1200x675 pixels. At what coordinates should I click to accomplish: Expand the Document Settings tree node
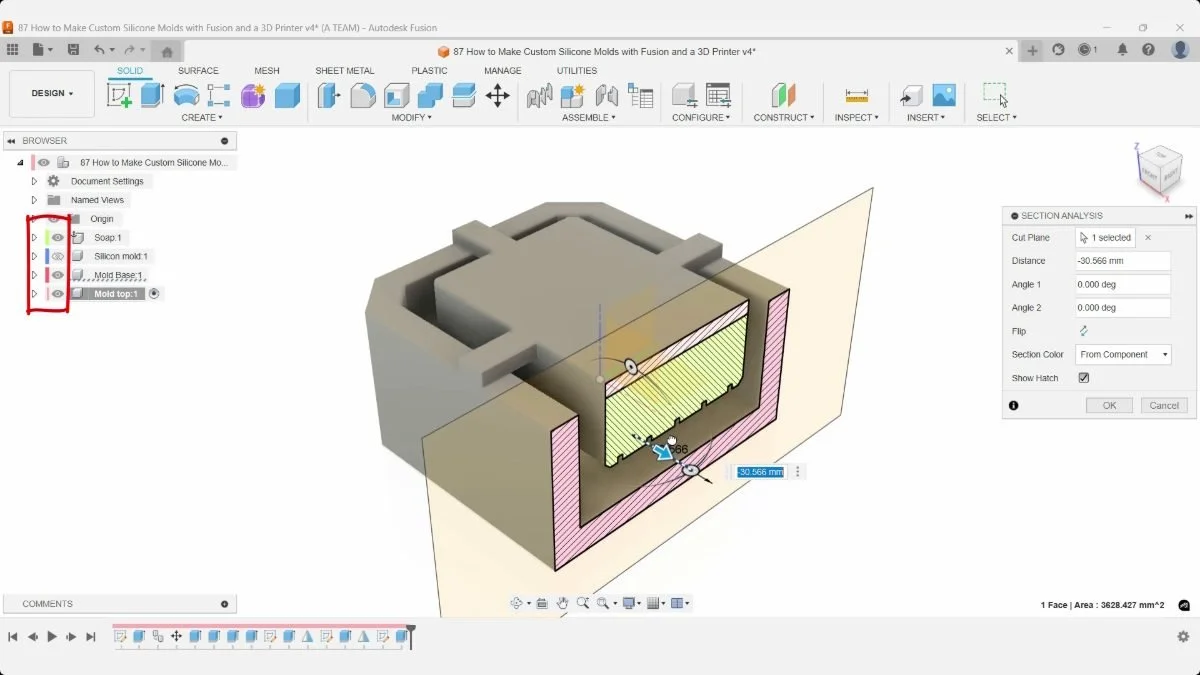(34, 181)
